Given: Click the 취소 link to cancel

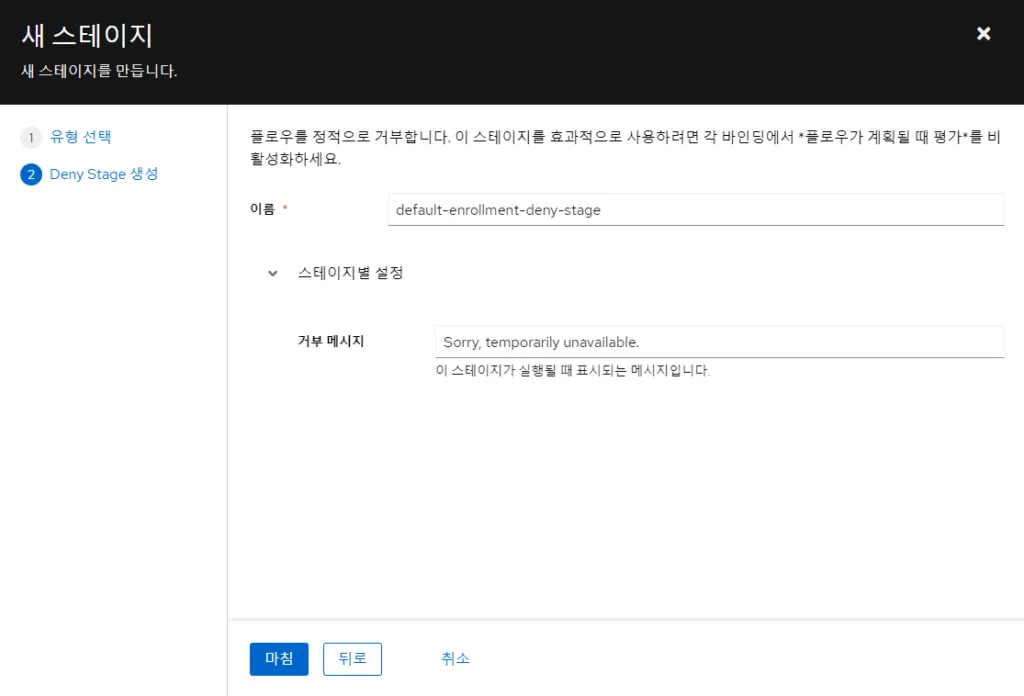Looking at the screenshot, I should click(x=455, y=658).
